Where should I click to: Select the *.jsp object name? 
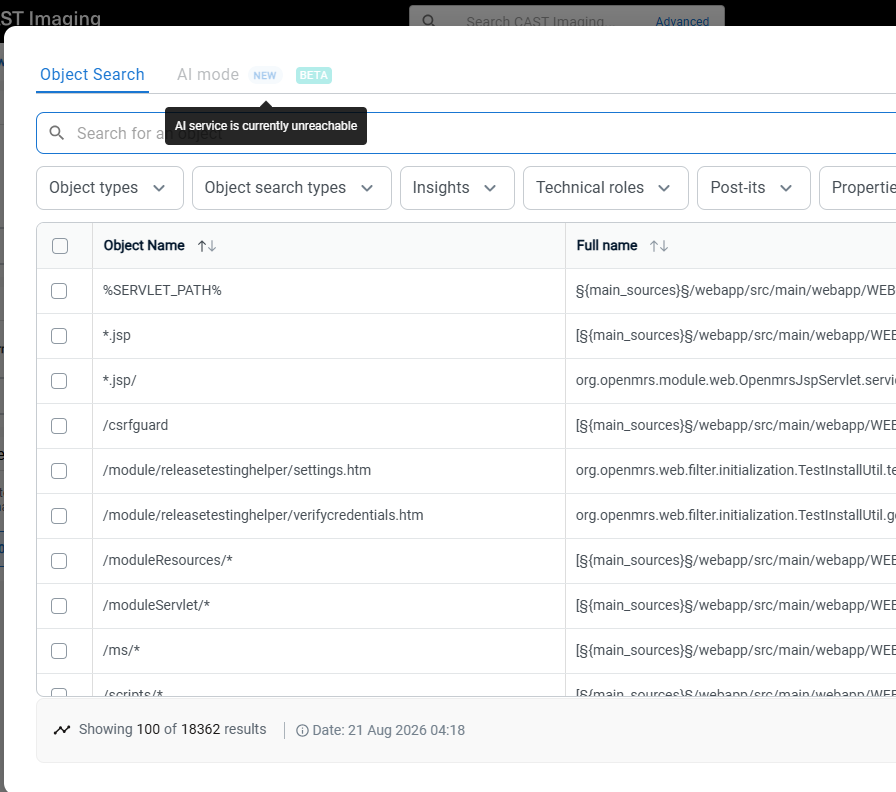point(117,335)
